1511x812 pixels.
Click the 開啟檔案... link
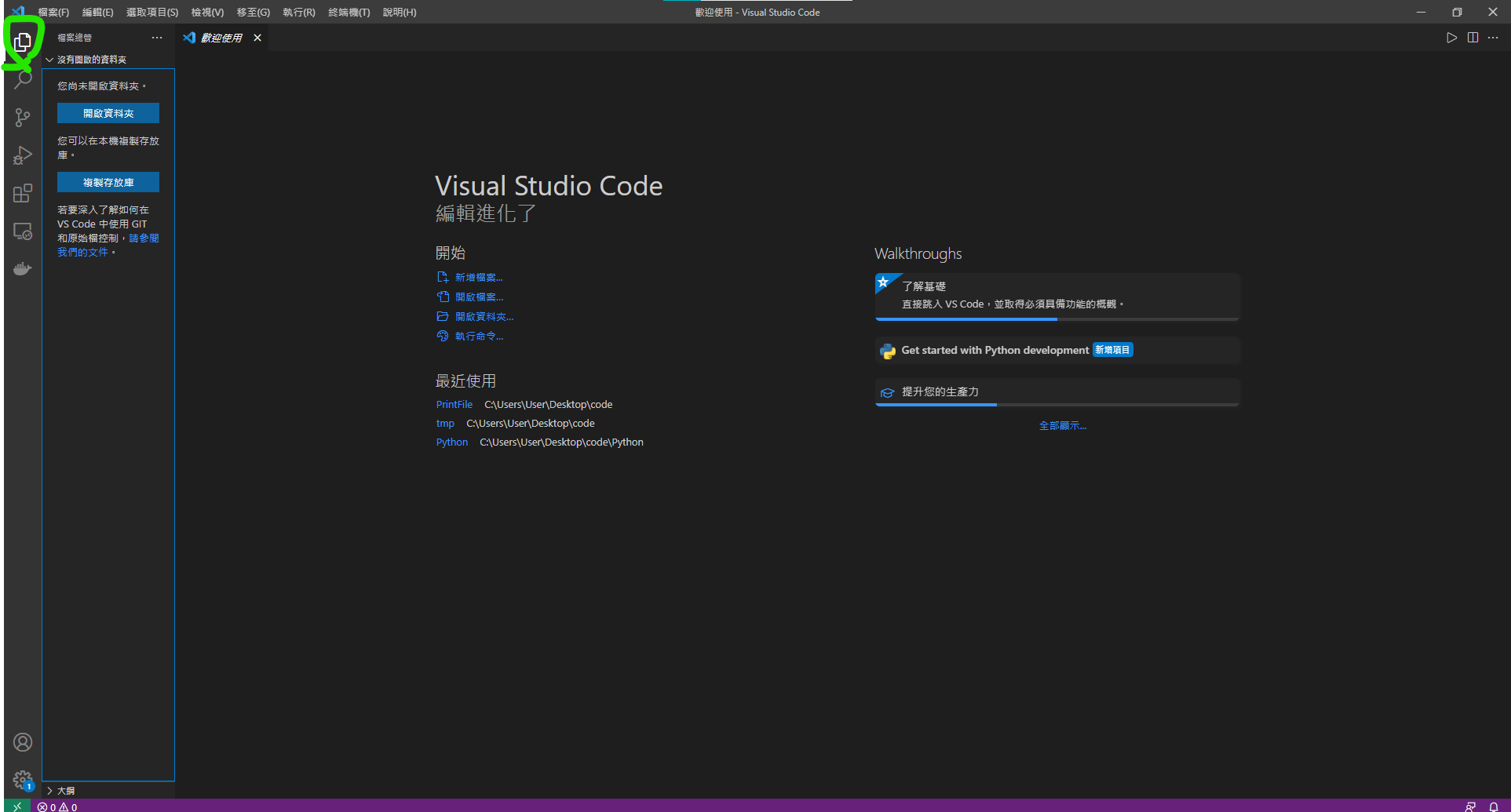click(x=479, y=297)
